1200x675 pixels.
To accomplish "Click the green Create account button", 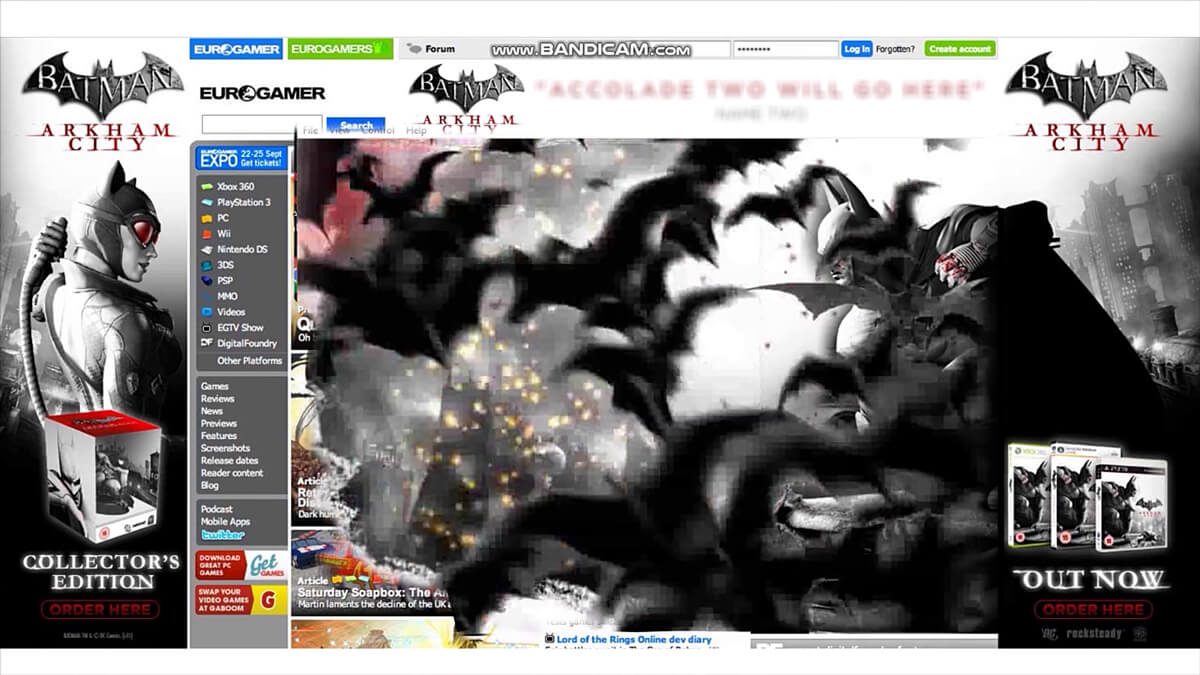I will pos(959,49).
